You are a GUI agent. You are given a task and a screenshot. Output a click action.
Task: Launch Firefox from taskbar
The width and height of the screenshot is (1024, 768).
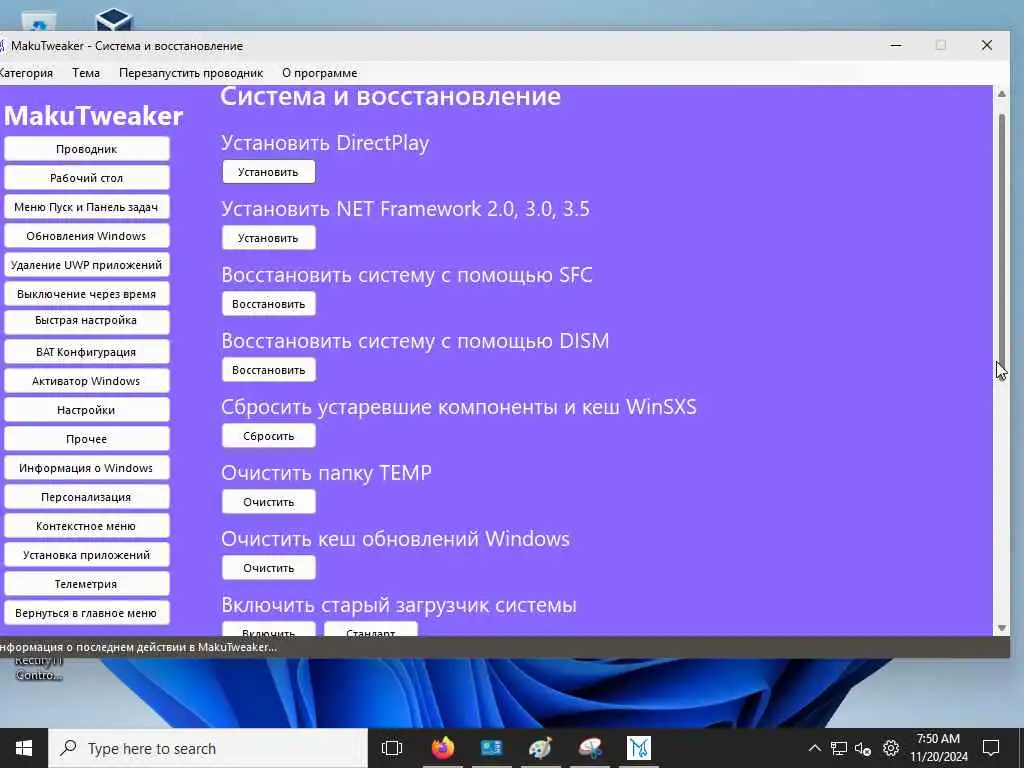coord(443,748)
